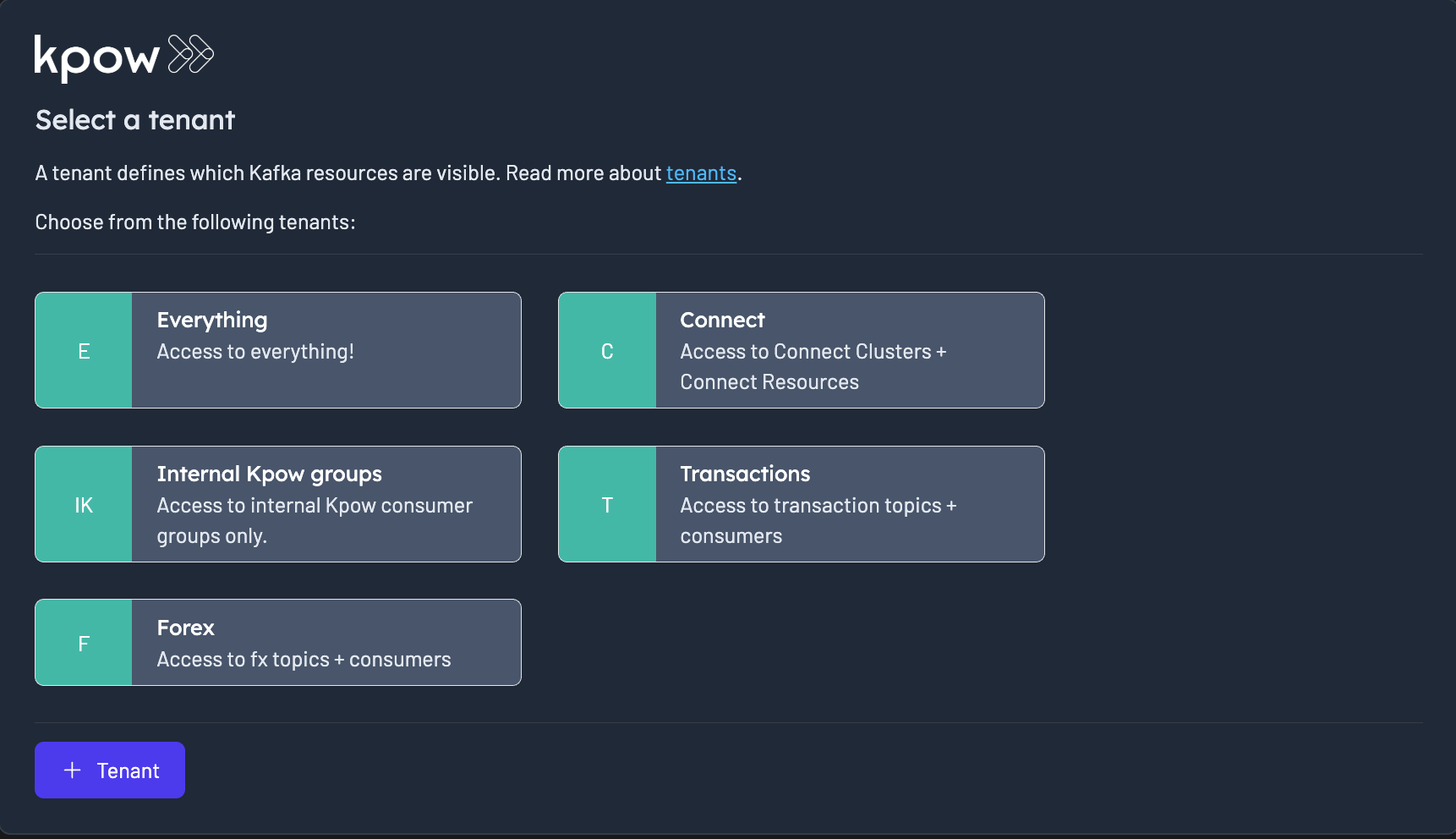Select the teal E tenant badge
This screenshot has height=839, width=1456.
click(x=84, y=351)
